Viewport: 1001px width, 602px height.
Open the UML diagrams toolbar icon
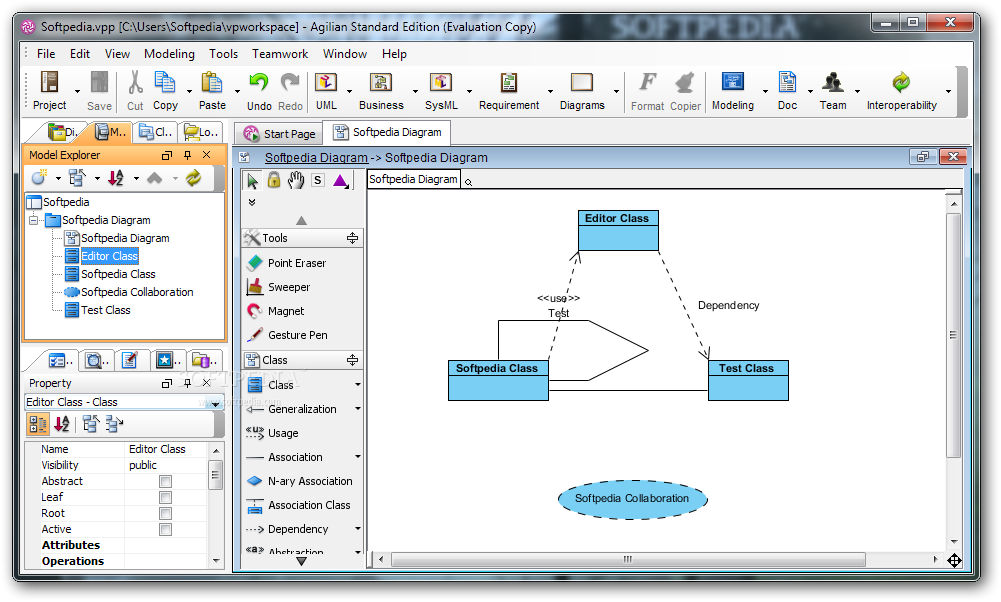(326, 82)
